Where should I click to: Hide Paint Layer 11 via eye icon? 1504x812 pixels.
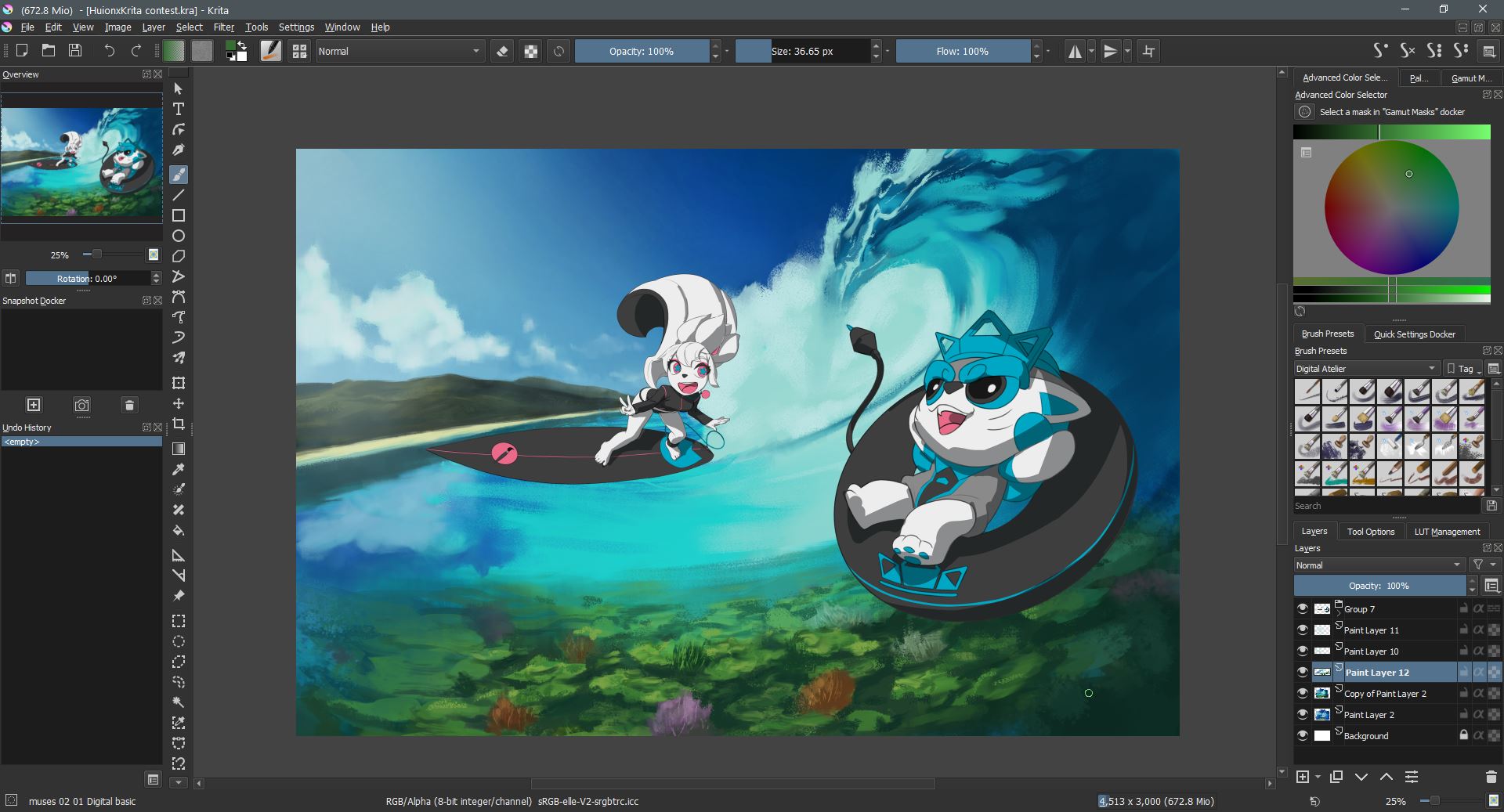click(x=1303, y=630)
